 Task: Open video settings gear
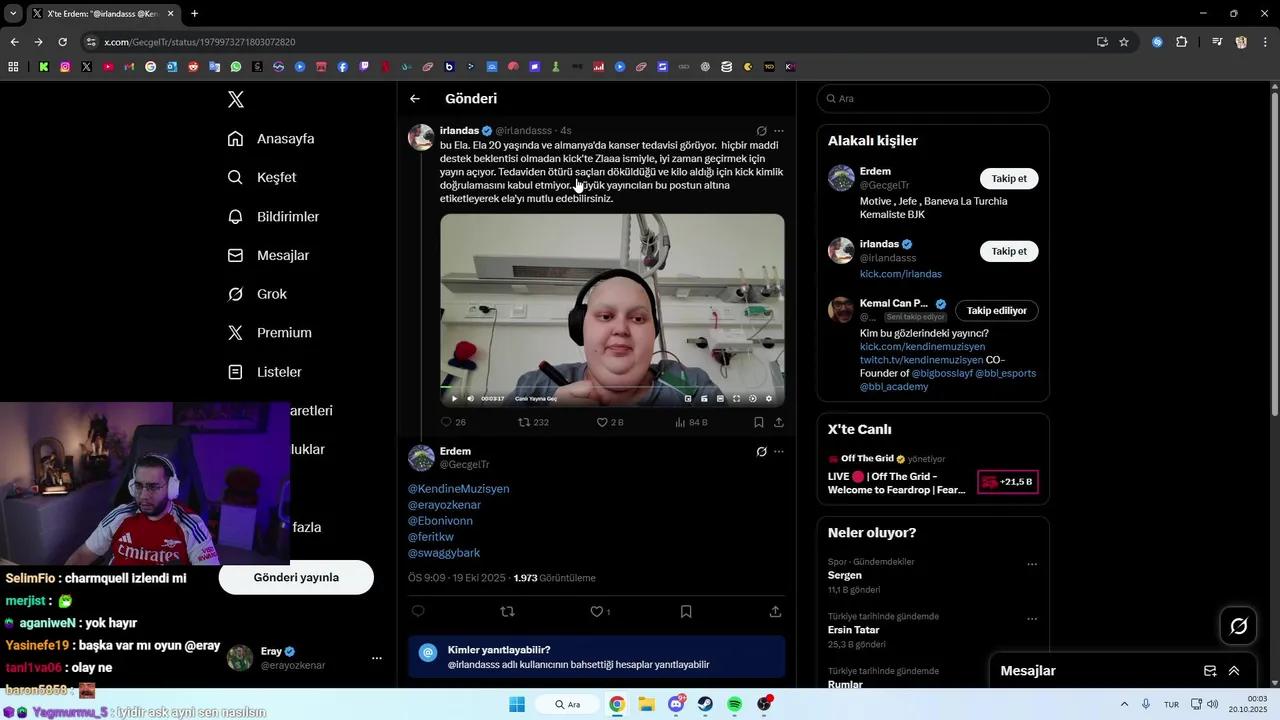(x=769, y=398)
